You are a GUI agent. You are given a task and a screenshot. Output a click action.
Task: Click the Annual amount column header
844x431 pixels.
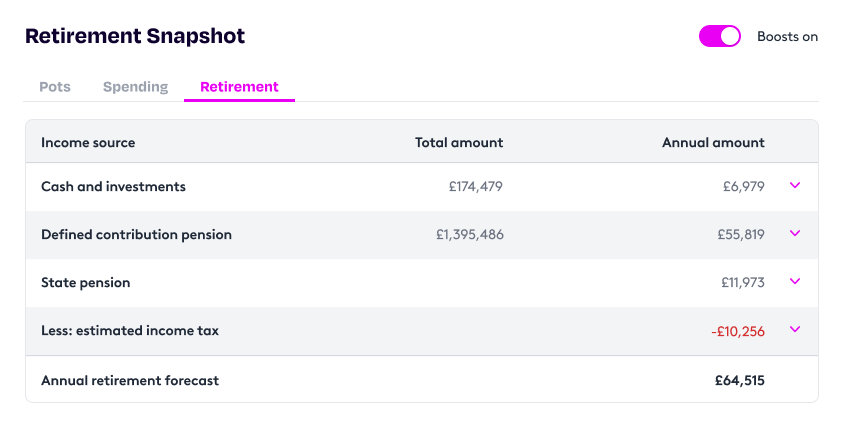(713, 143)
